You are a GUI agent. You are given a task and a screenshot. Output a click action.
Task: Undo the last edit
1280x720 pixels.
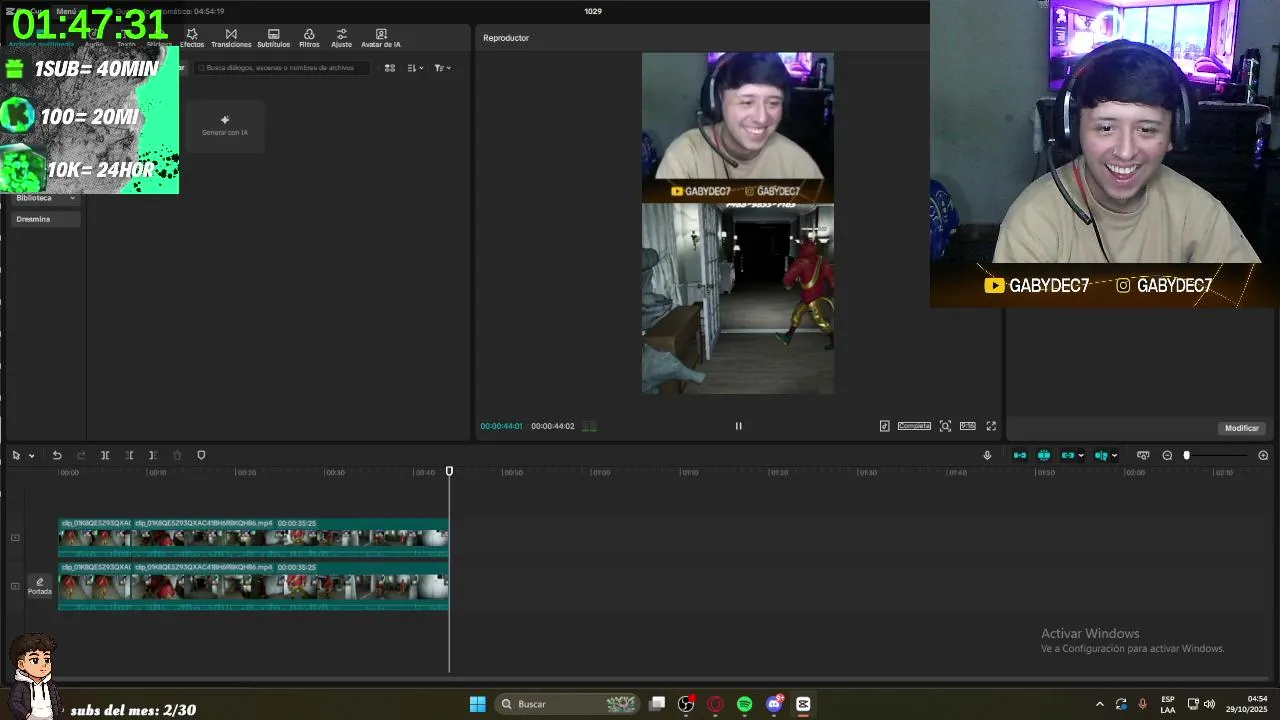[x=57, y=455]
